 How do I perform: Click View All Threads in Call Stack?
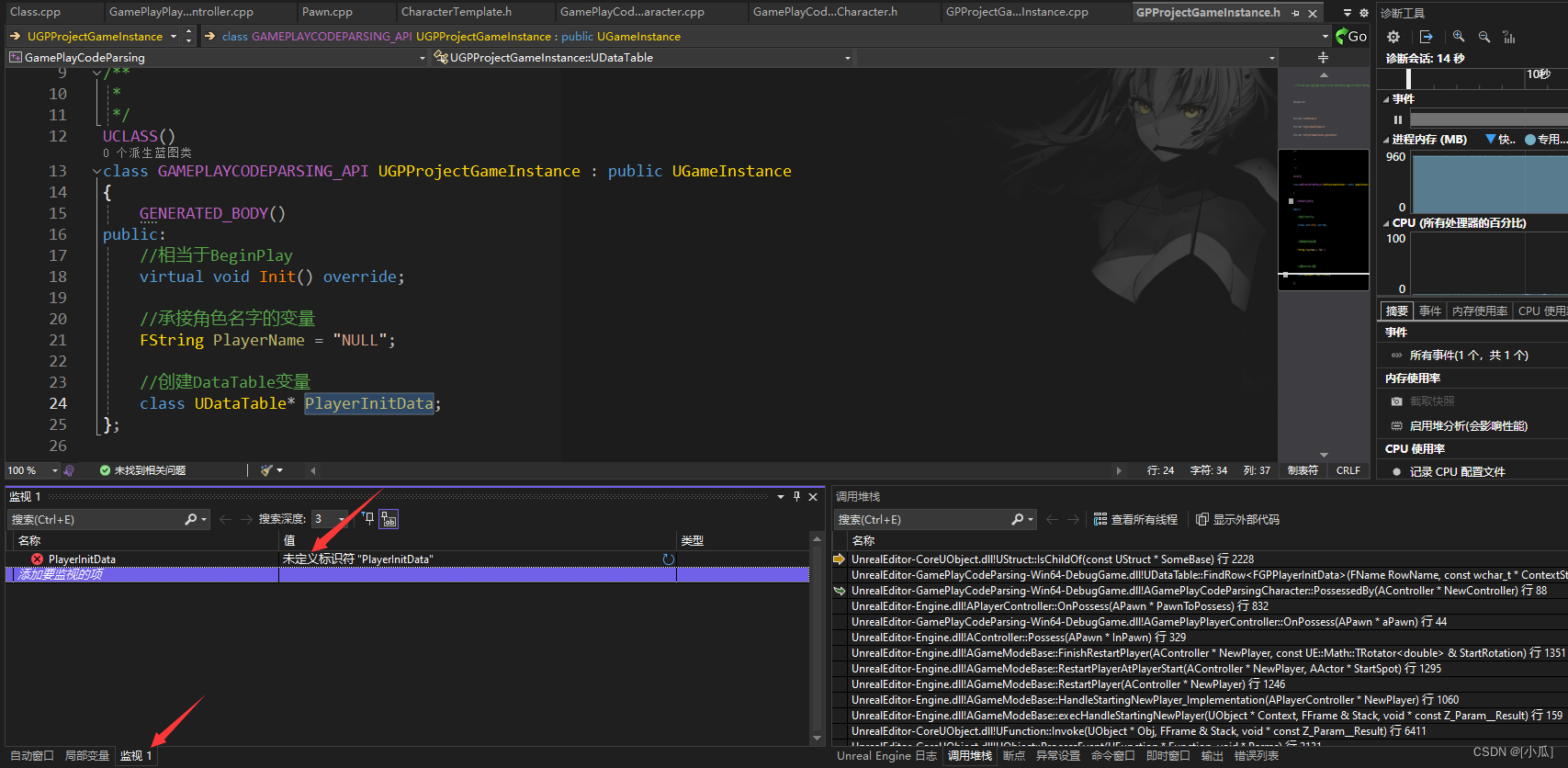(x=1135, y=519)
